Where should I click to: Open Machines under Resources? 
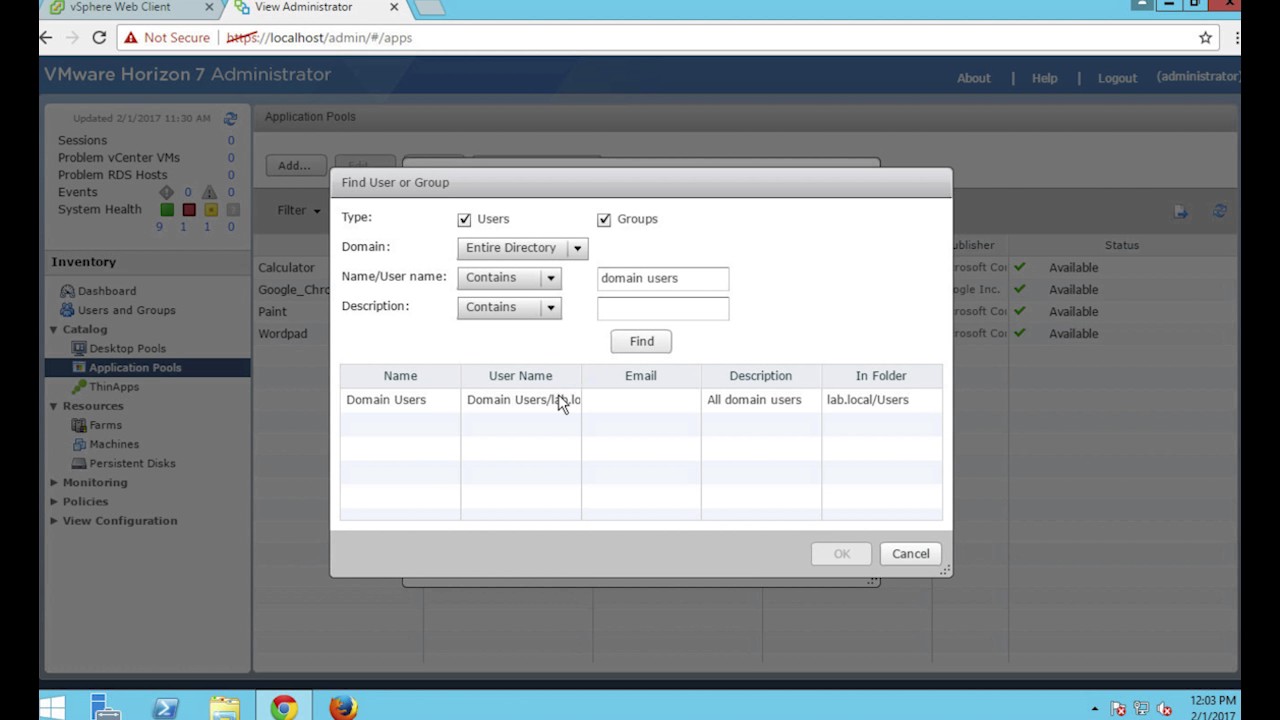pos(114,444)
